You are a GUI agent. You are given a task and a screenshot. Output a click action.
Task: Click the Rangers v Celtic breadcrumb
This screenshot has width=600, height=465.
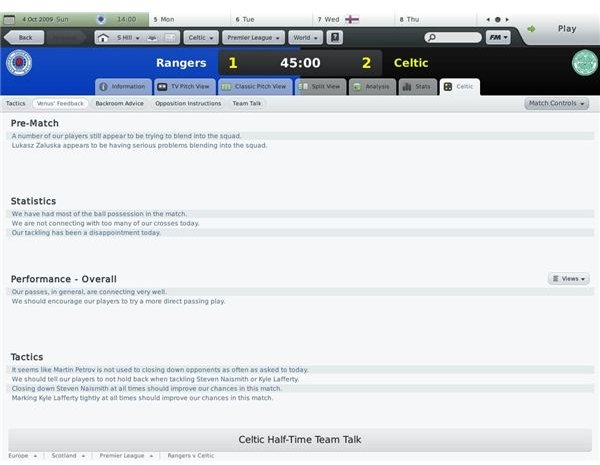(191, 456)
